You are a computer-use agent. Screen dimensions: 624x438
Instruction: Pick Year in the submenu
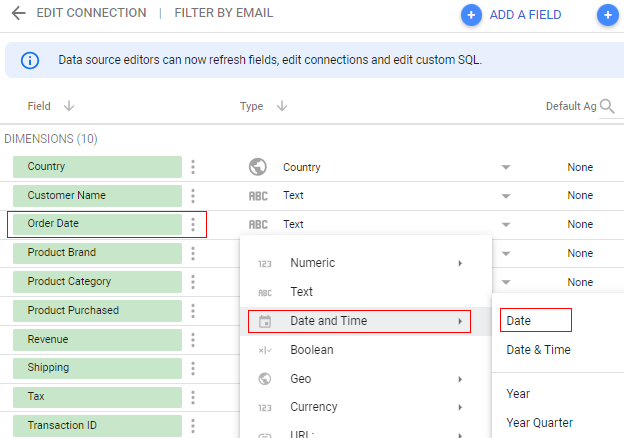point(518,394)
